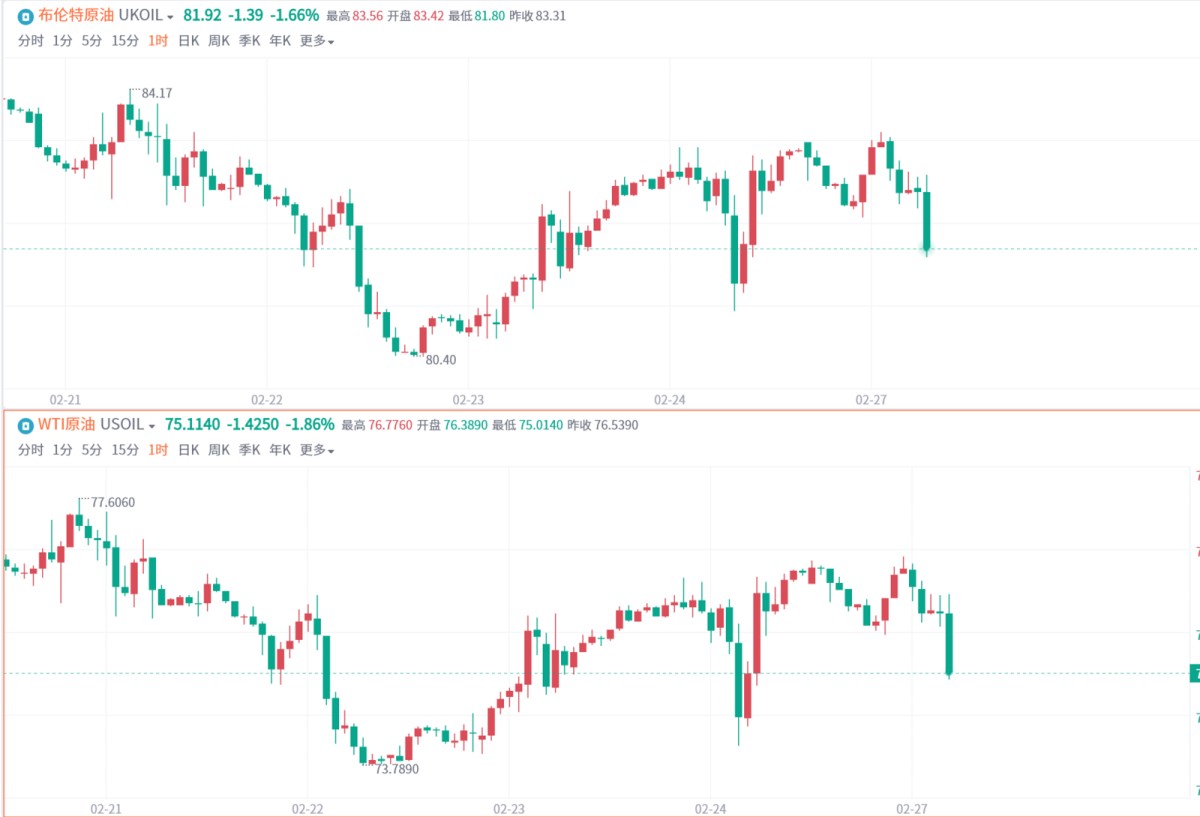Select 5分 interval on WTI chart
The image size is (1200, 817).
click(92, 450)
